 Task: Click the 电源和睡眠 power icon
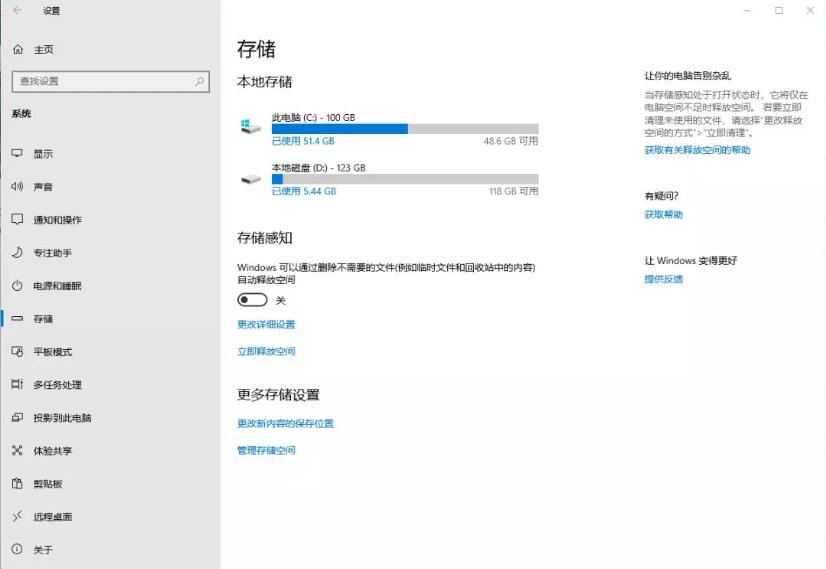pyautogui.click(x=17, y=285)
